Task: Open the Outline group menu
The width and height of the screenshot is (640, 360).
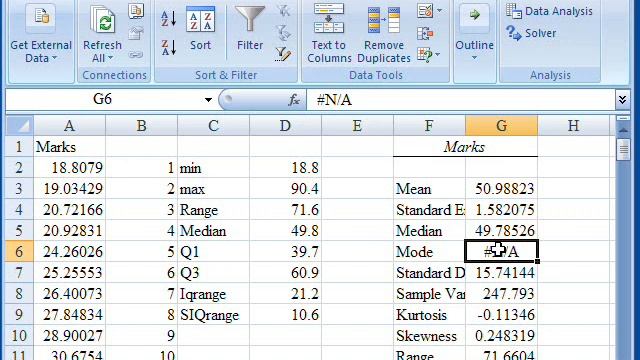Action: pyautogui.click(x=474, y=33)
